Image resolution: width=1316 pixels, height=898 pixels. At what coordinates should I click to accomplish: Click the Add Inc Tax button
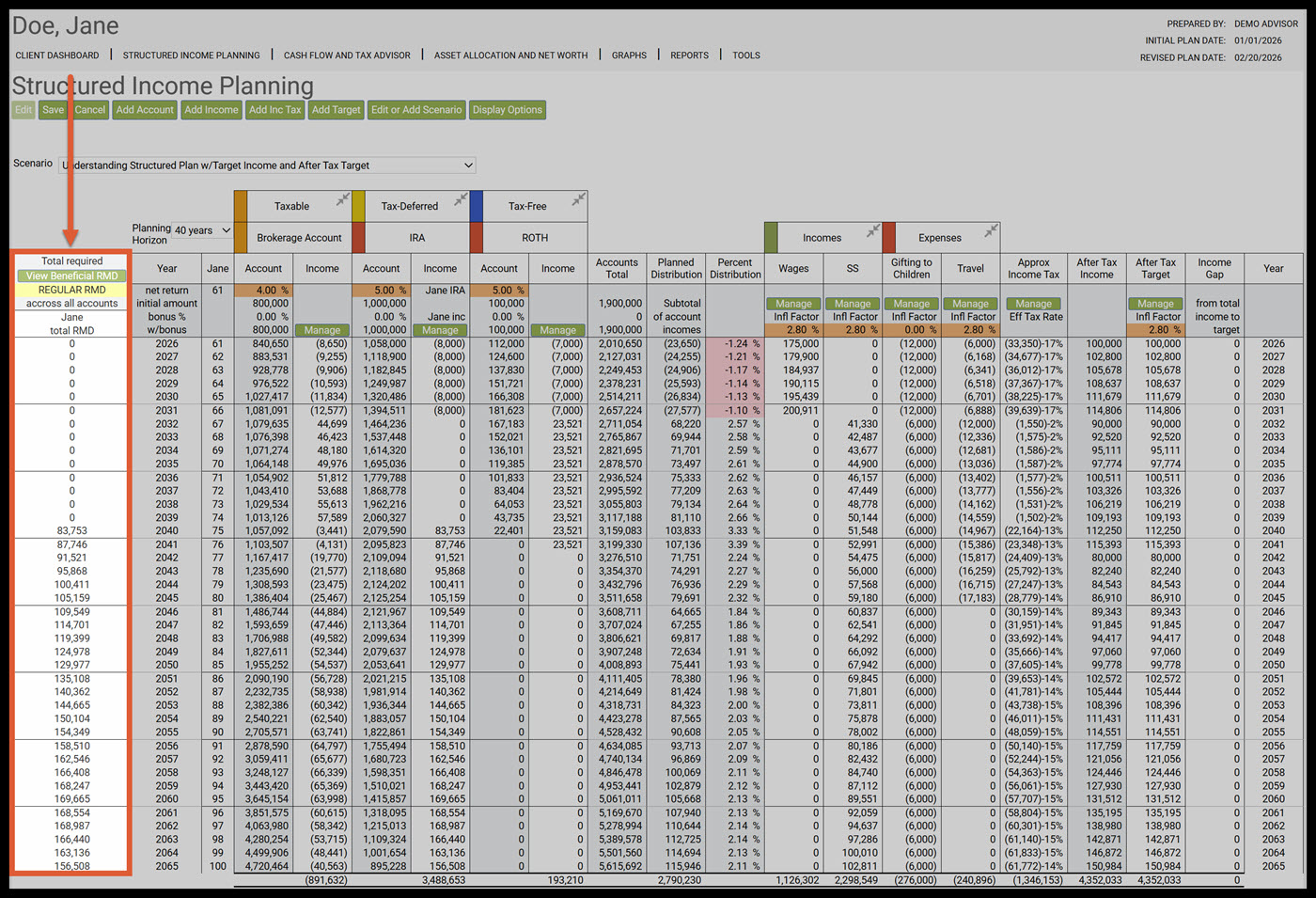[x=275, y=110]
